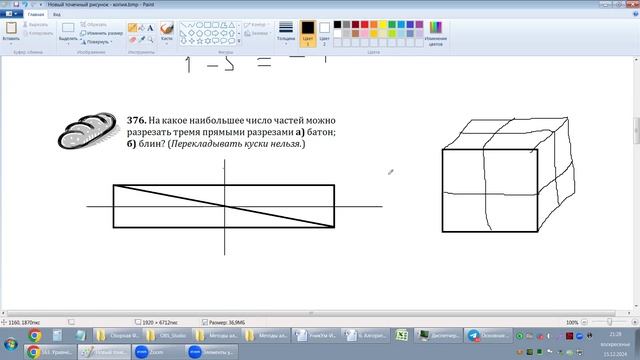Viewport: 640px width, 360px height.
Task: Click the Cut (Вырезать) button
Action: tap(36, 25)
